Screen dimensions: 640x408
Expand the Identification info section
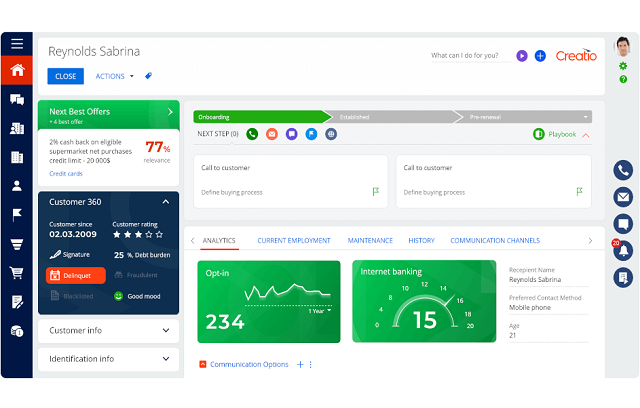108,358
